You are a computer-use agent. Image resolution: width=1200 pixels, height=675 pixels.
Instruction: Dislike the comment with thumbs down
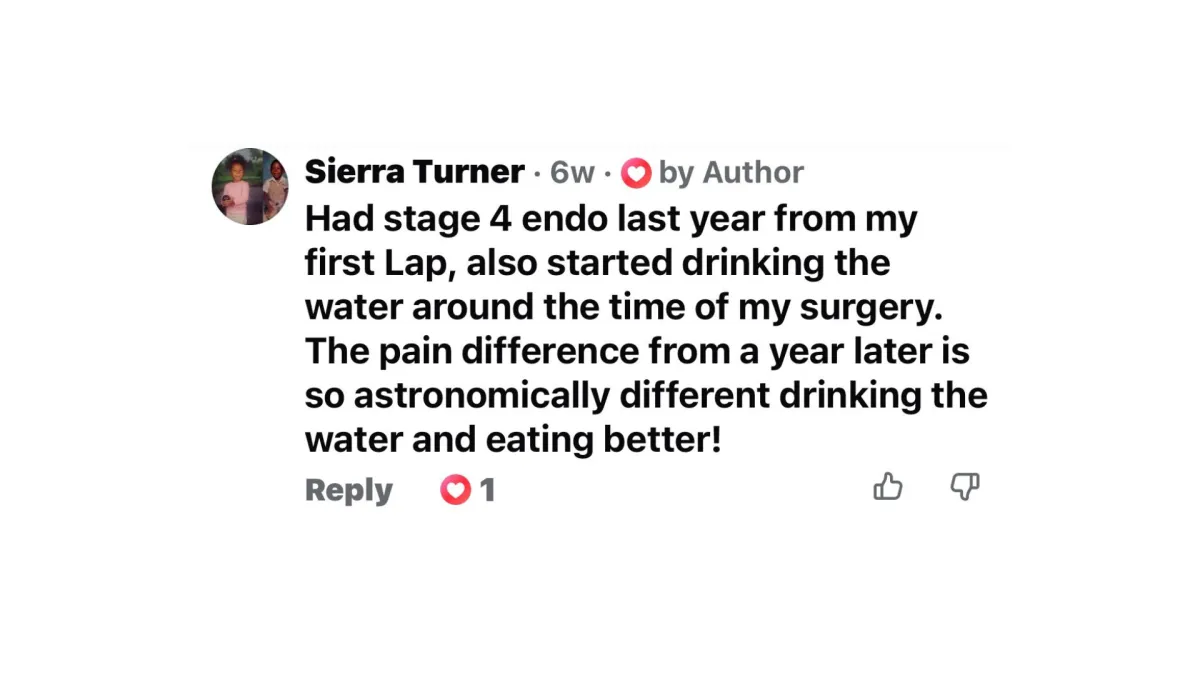(964, 487)
